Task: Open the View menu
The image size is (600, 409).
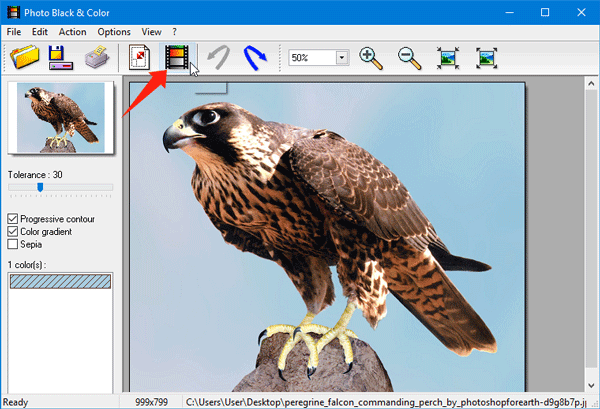Action: pos(152,32)
